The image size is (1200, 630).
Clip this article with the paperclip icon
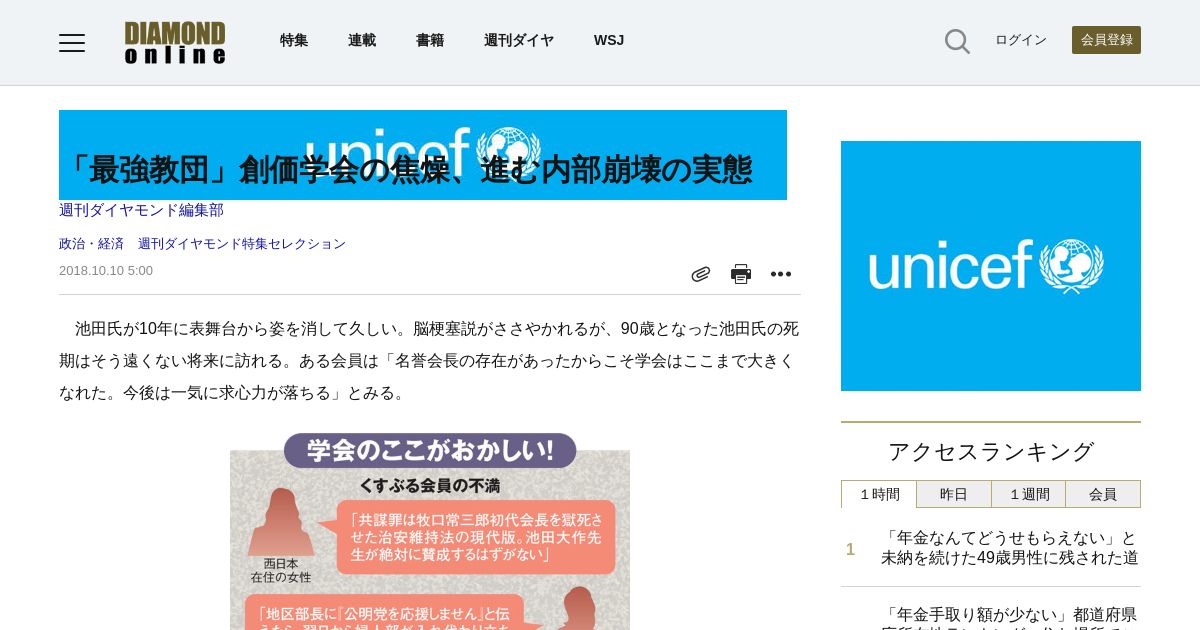[x=701, y=274]
